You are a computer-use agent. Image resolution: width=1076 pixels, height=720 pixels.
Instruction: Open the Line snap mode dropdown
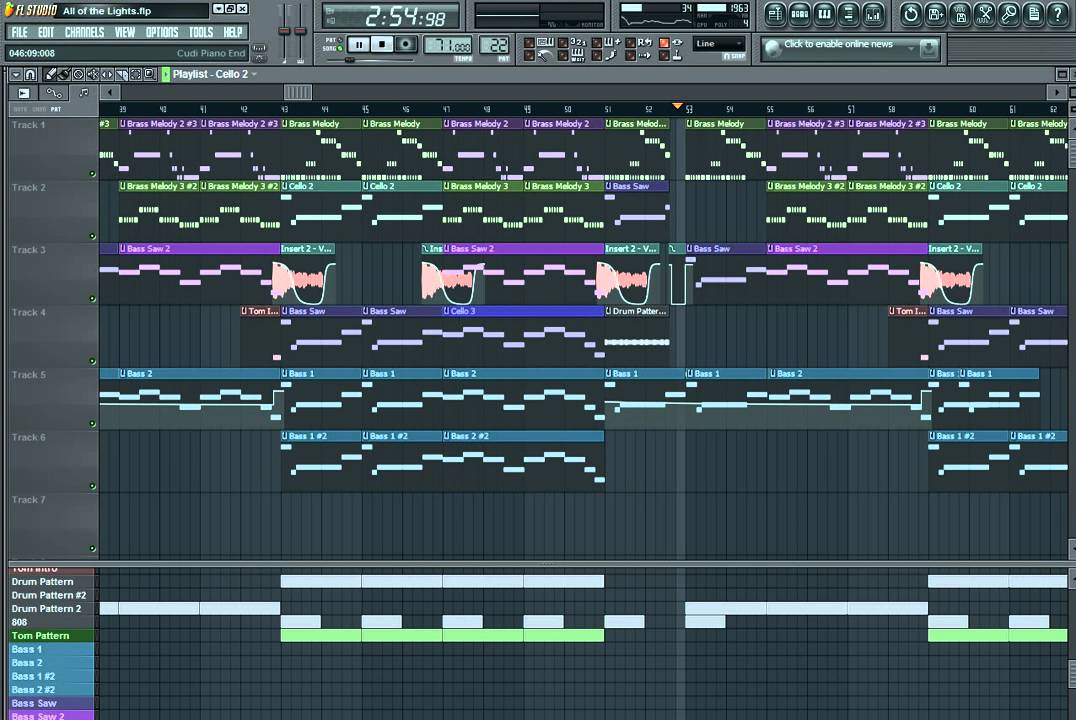(718, 43)
